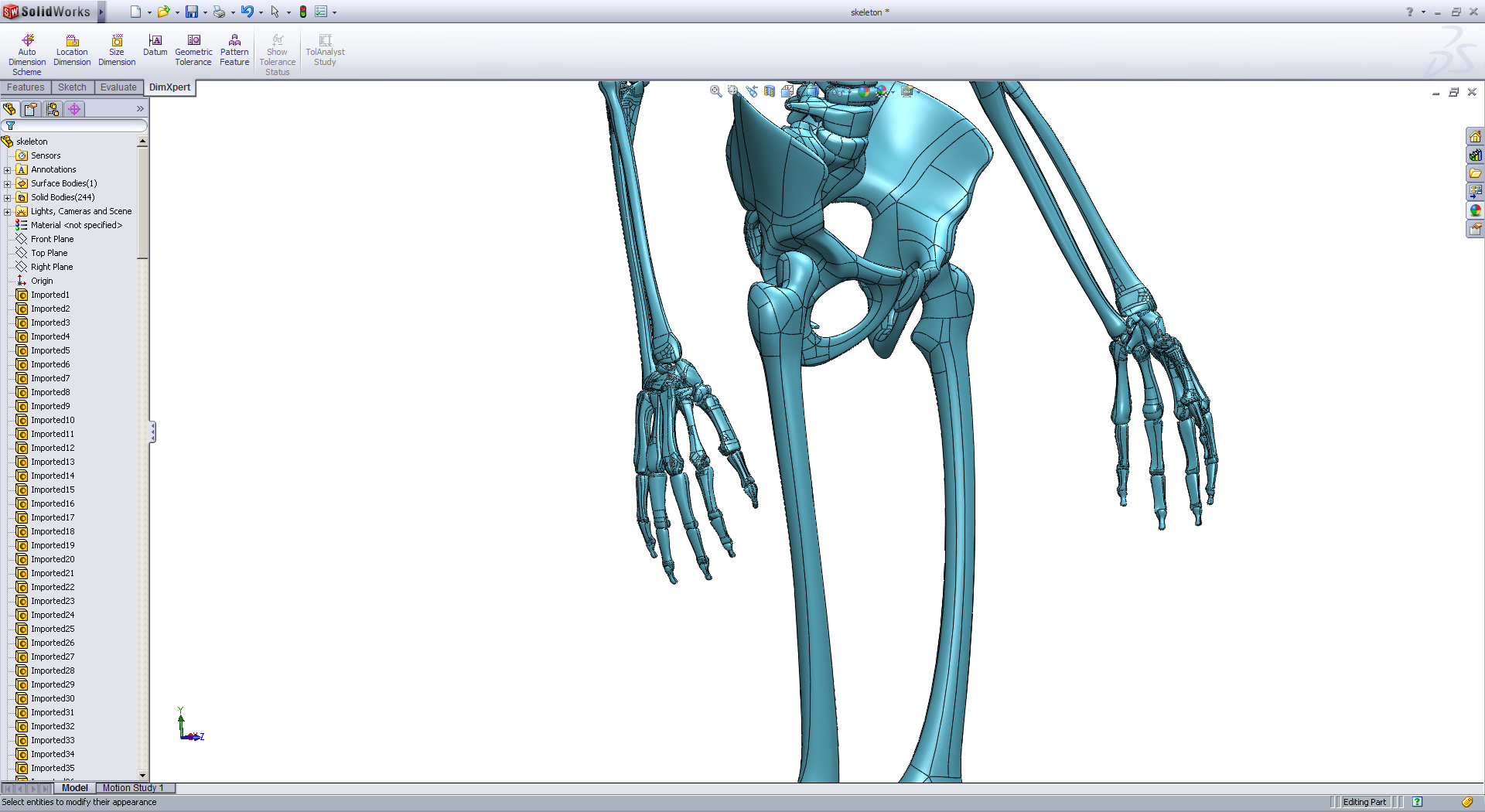Open the Appearances task pane icon
The image size is (1485, 812).
pyautogui.click(x=1476, y=210)
